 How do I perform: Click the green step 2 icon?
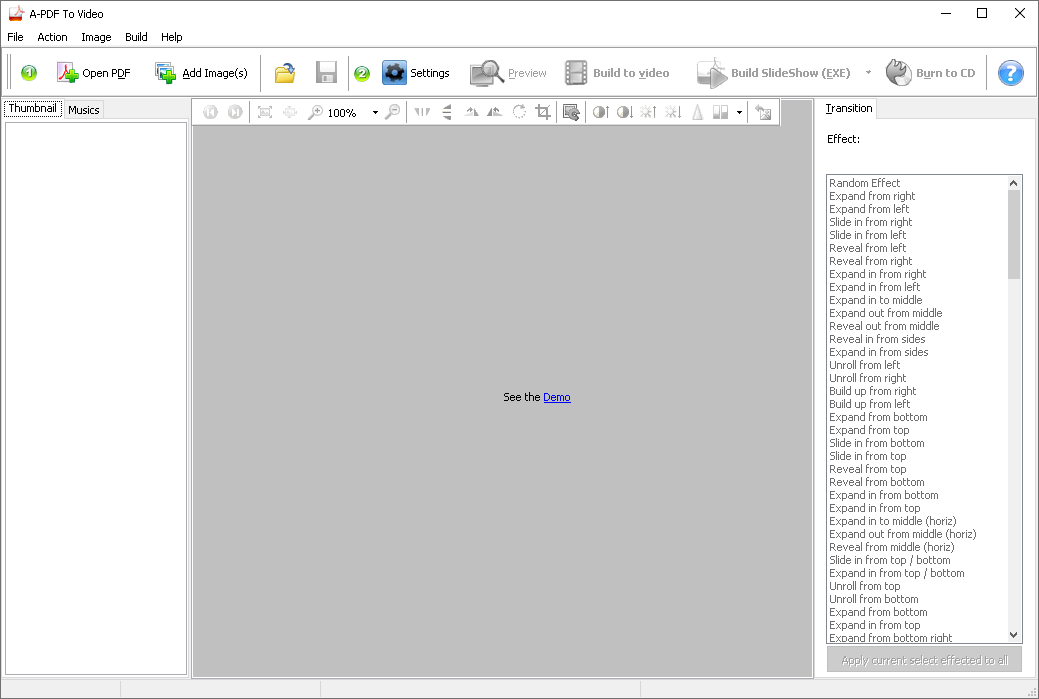362,74
